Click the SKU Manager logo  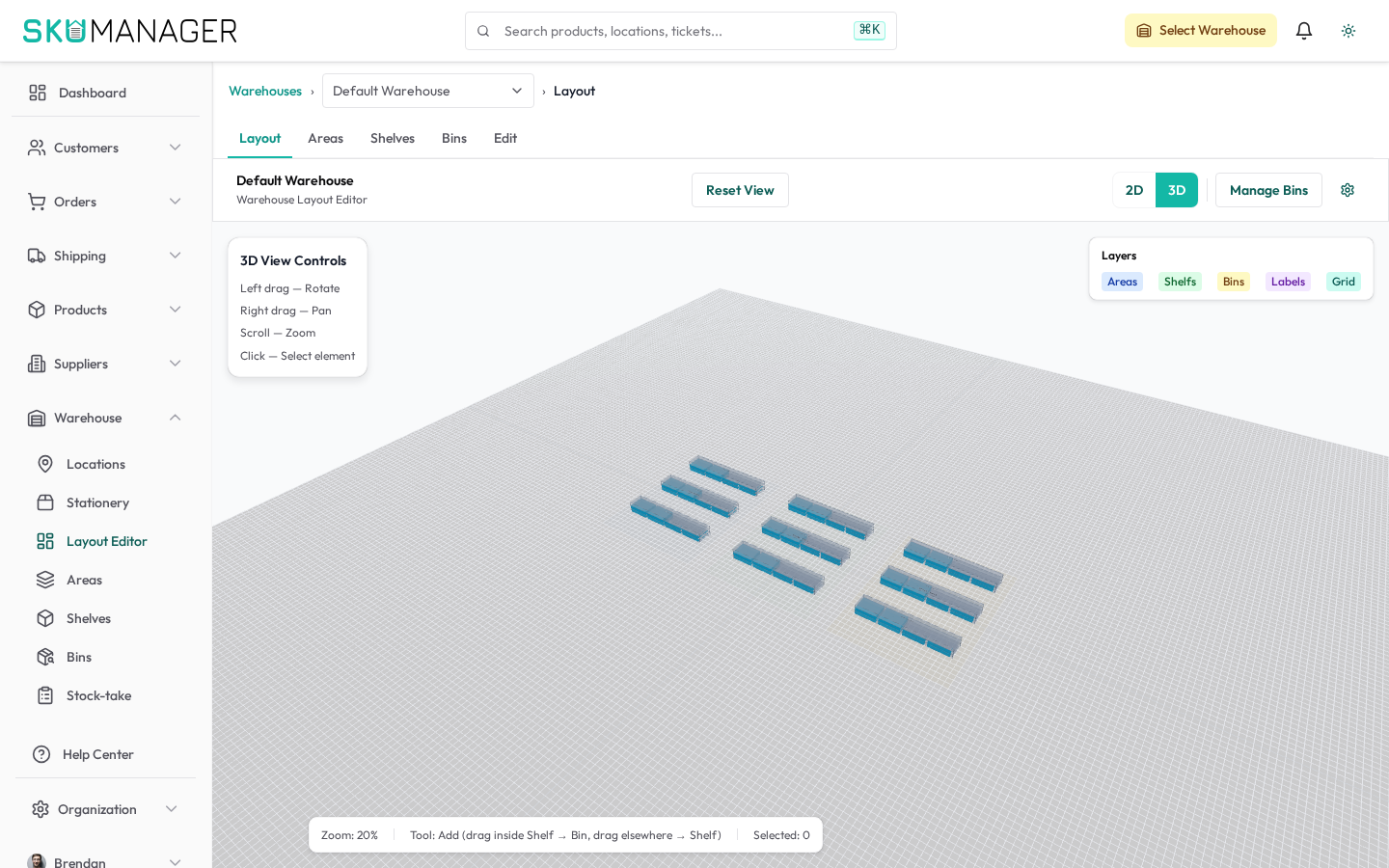130,31
